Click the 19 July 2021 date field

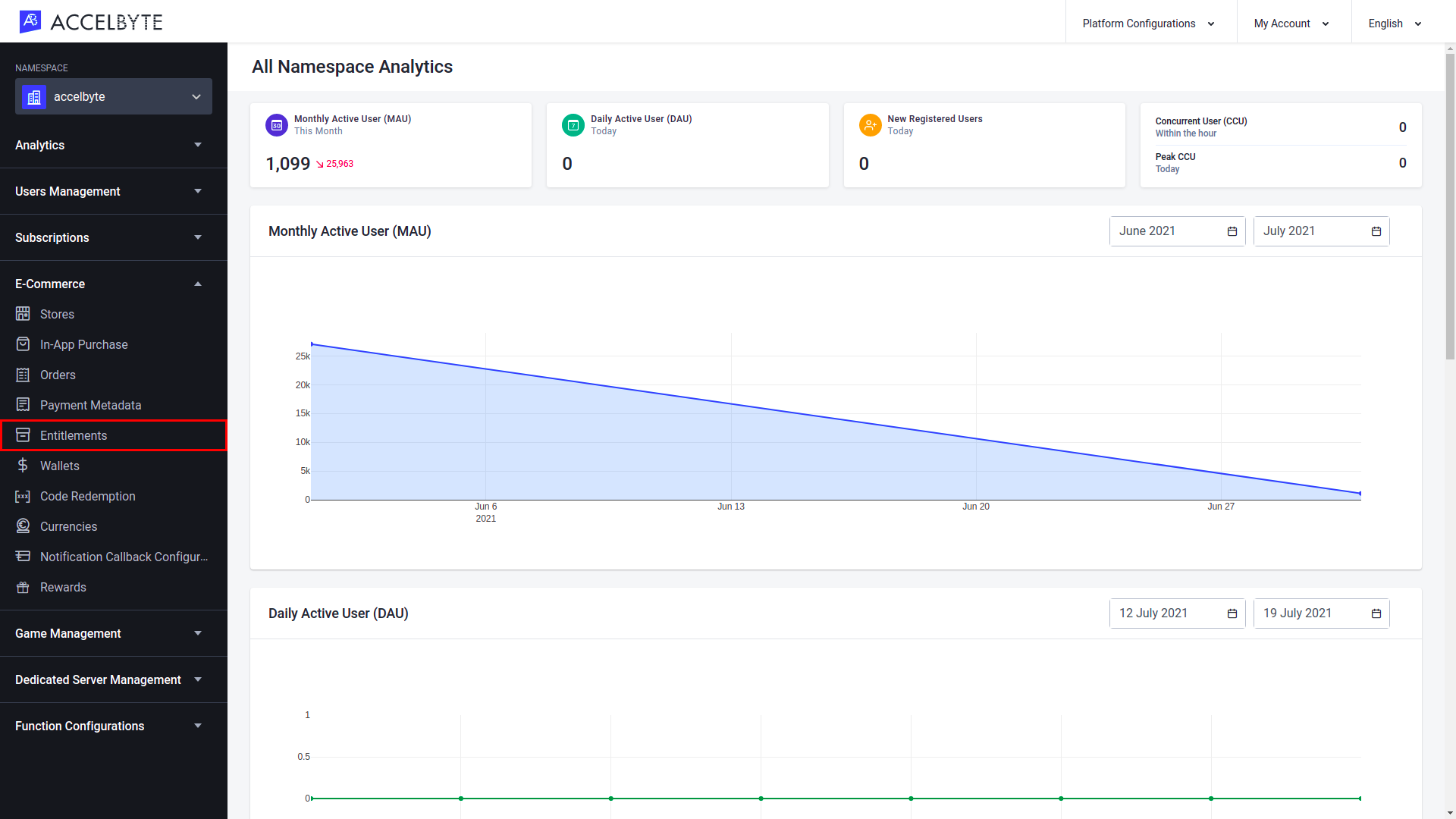pos(1321,613)
